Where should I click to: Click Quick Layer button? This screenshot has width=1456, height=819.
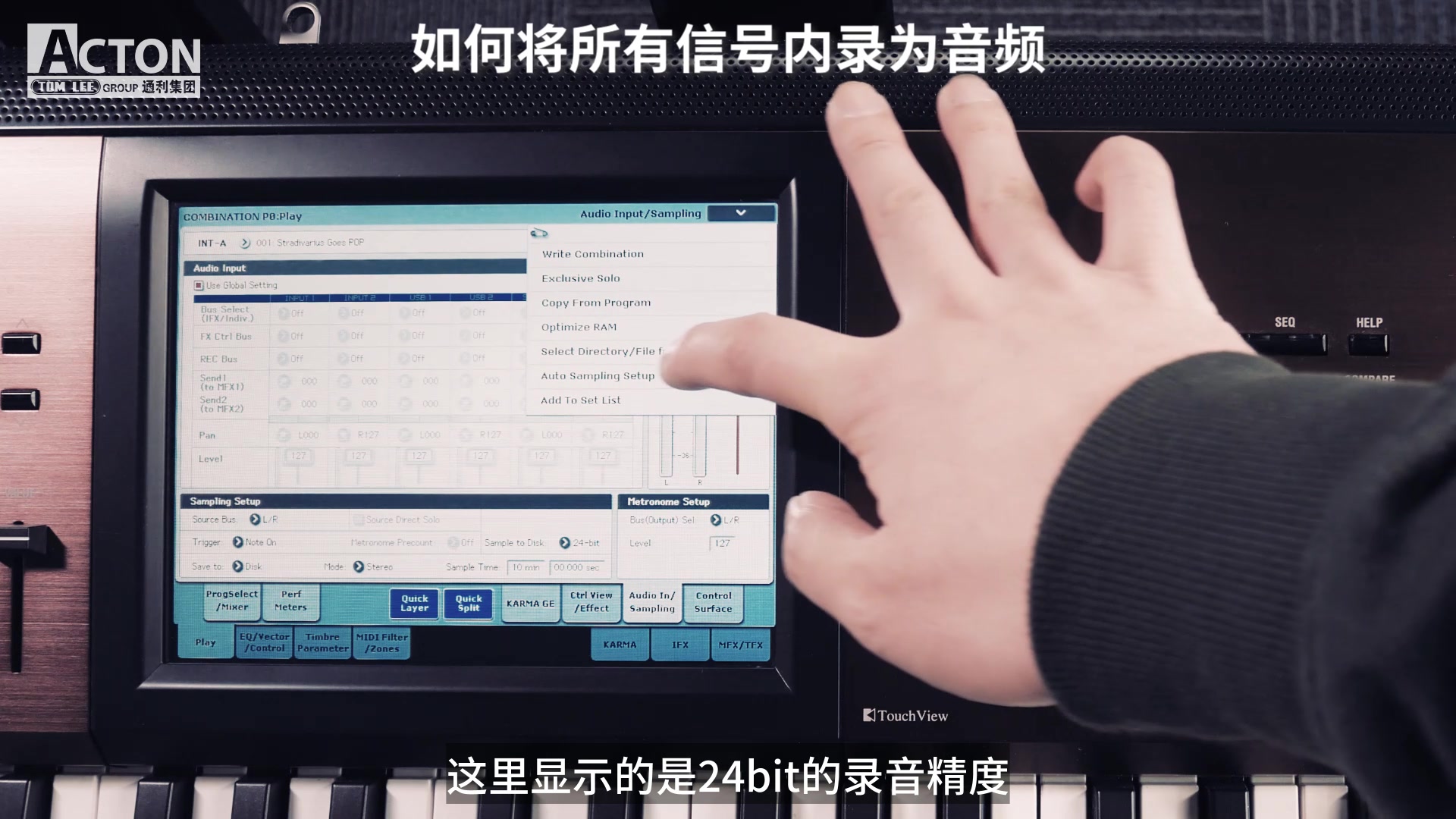413,601
